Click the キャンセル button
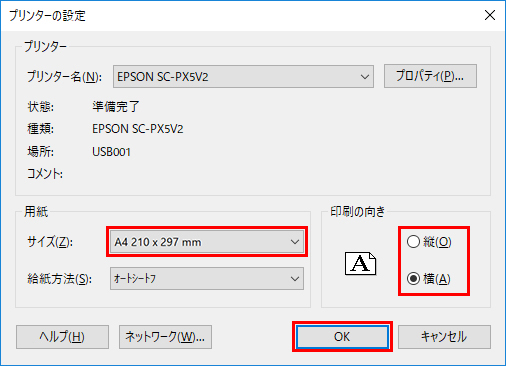Image resolution: width=506 pixels, height=366 pixels. point(444,337)
